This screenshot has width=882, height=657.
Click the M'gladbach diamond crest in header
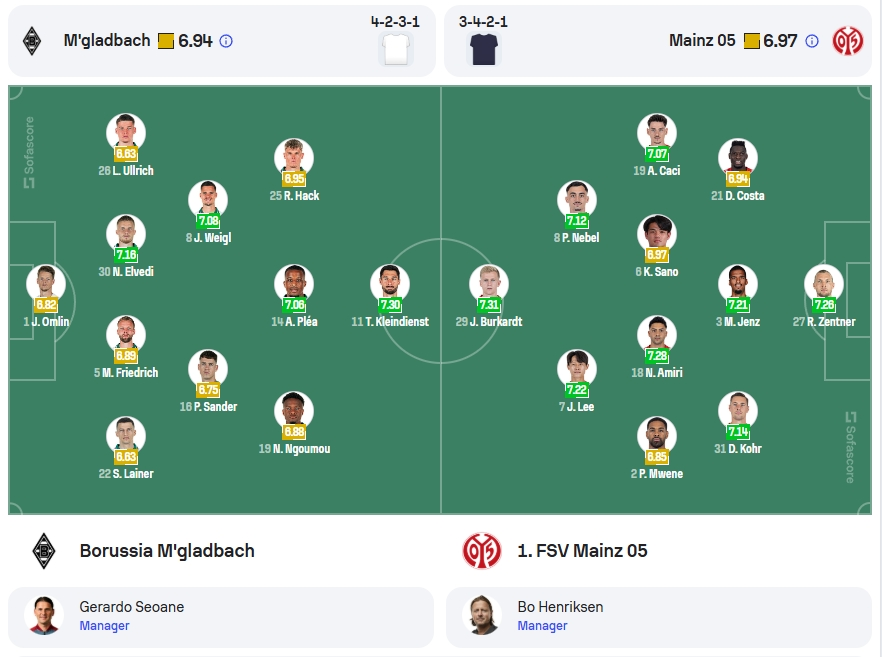tap(32, 41)
